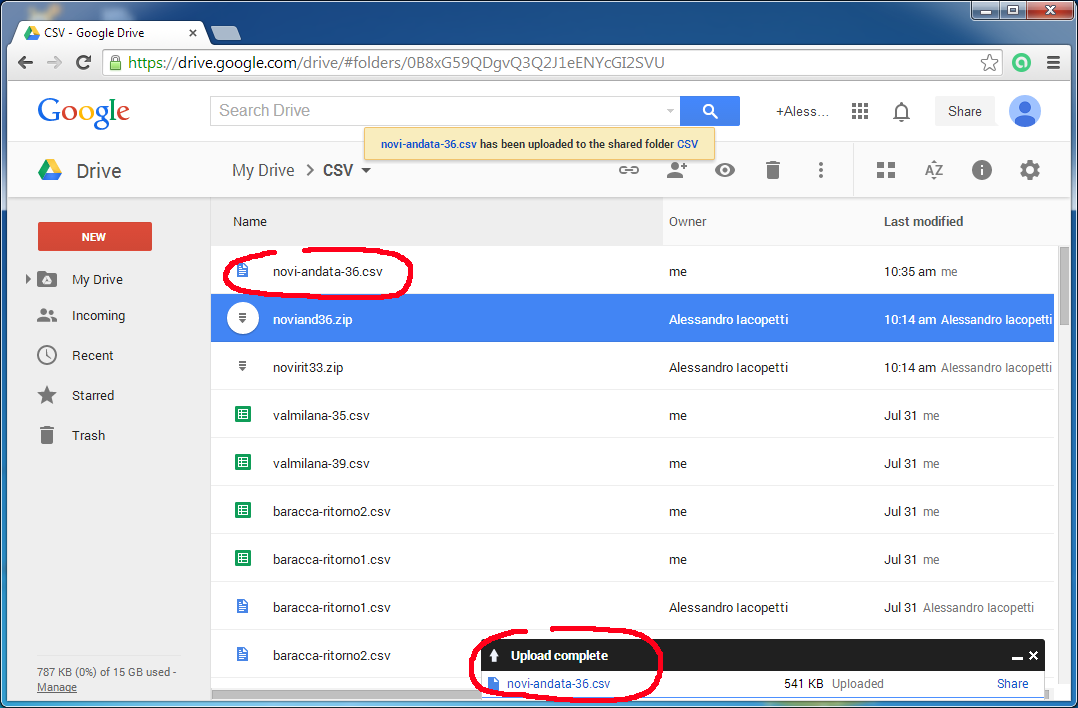Open the notifications bell
Viewport: 1078px width, 708px height.
tap(901, 111)
